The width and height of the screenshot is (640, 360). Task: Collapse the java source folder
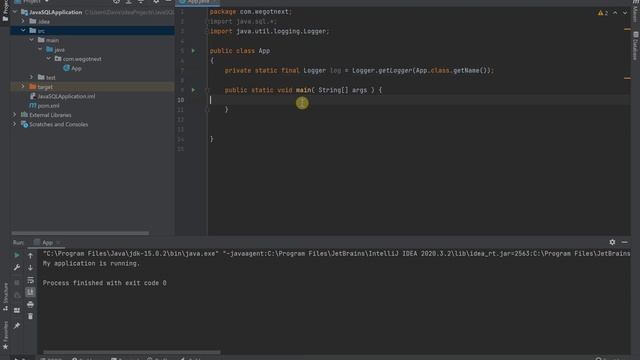(40, 49)
